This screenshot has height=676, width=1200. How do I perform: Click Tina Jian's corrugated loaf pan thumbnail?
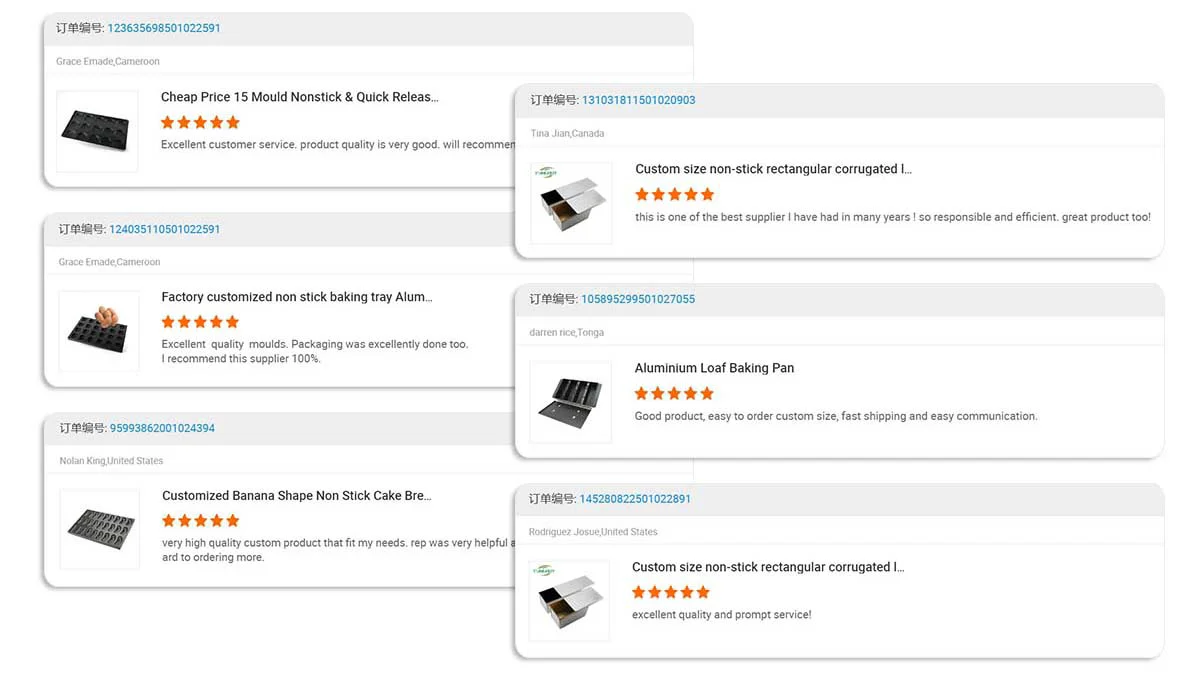point(571,203)
